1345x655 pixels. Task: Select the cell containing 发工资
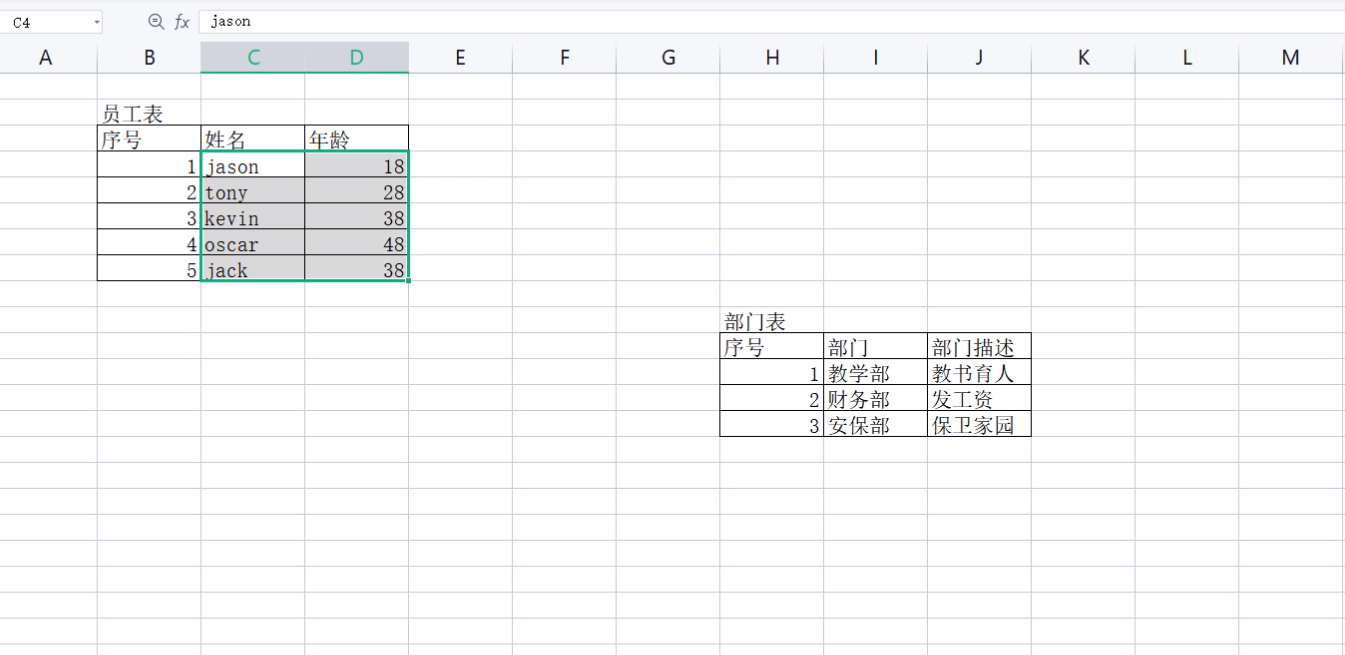[x=979, y=399]
